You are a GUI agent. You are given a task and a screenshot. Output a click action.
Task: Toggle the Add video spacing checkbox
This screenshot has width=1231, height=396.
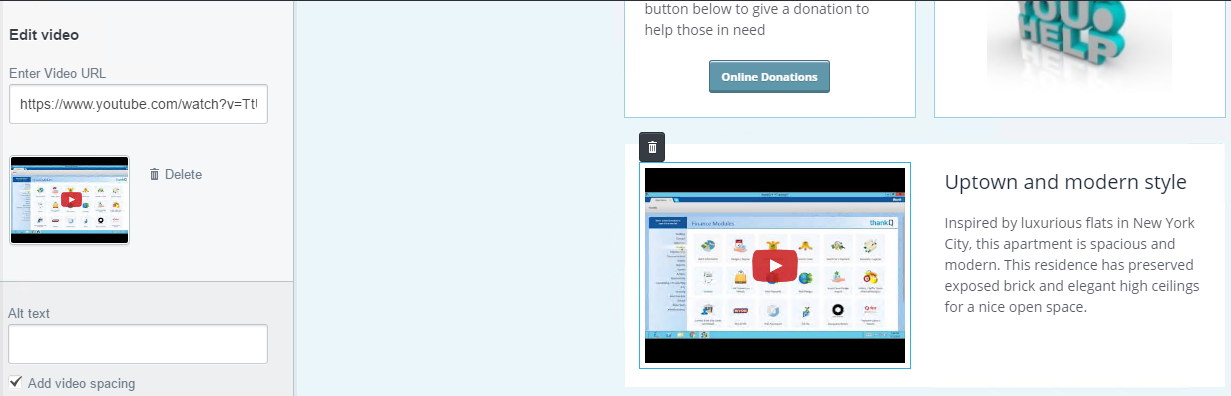15,382
